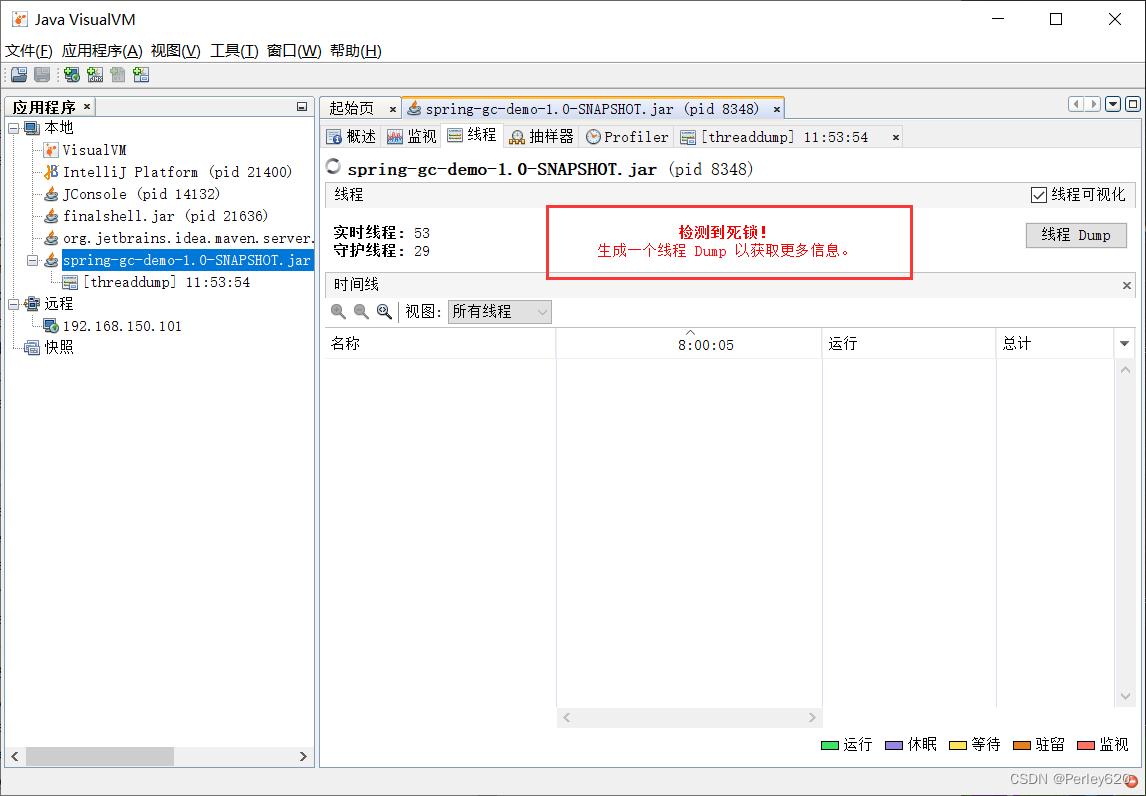
Task: Sort by the 名称 column header
Action: point(440,344)
